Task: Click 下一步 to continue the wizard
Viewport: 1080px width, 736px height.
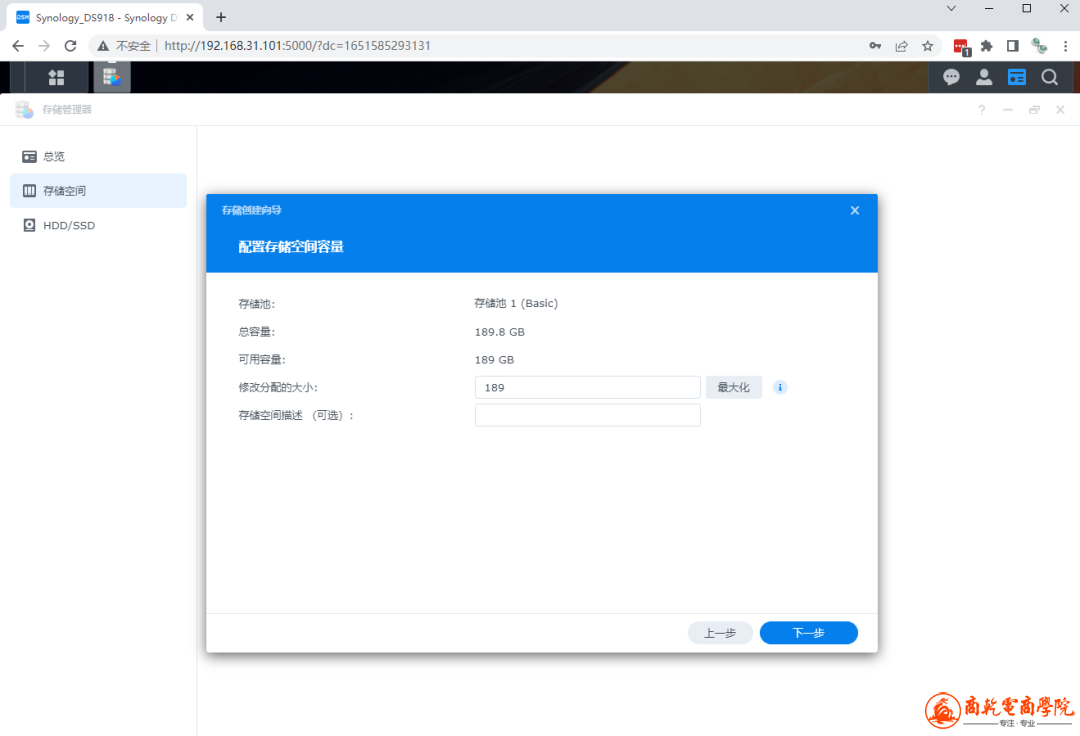Action: pos(808,633)
